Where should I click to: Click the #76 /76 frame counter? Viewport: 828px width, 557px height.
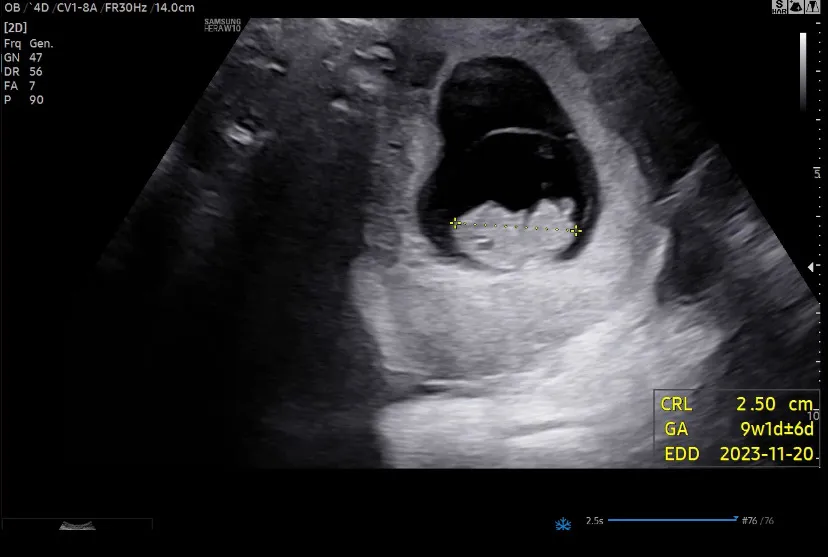coord(758,521)
